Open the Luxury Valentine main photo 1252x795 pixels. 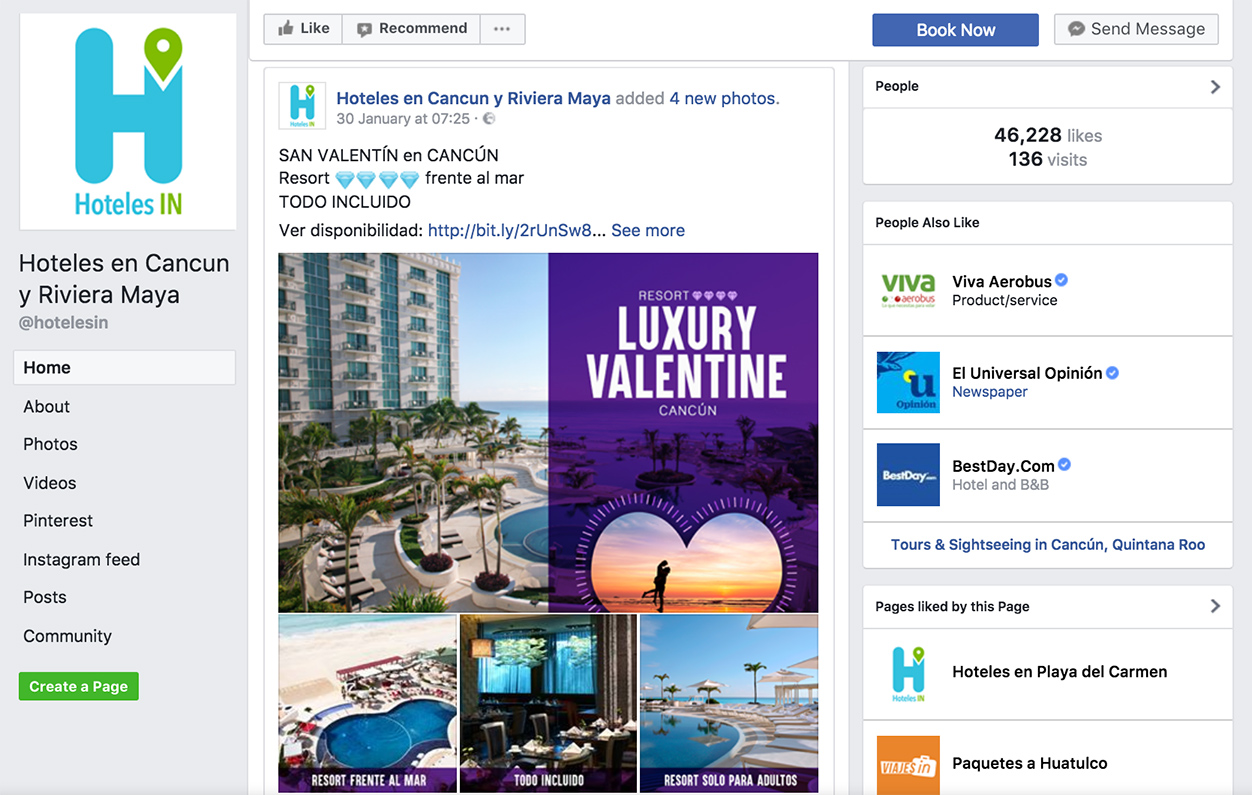click(x=548, y=432)
